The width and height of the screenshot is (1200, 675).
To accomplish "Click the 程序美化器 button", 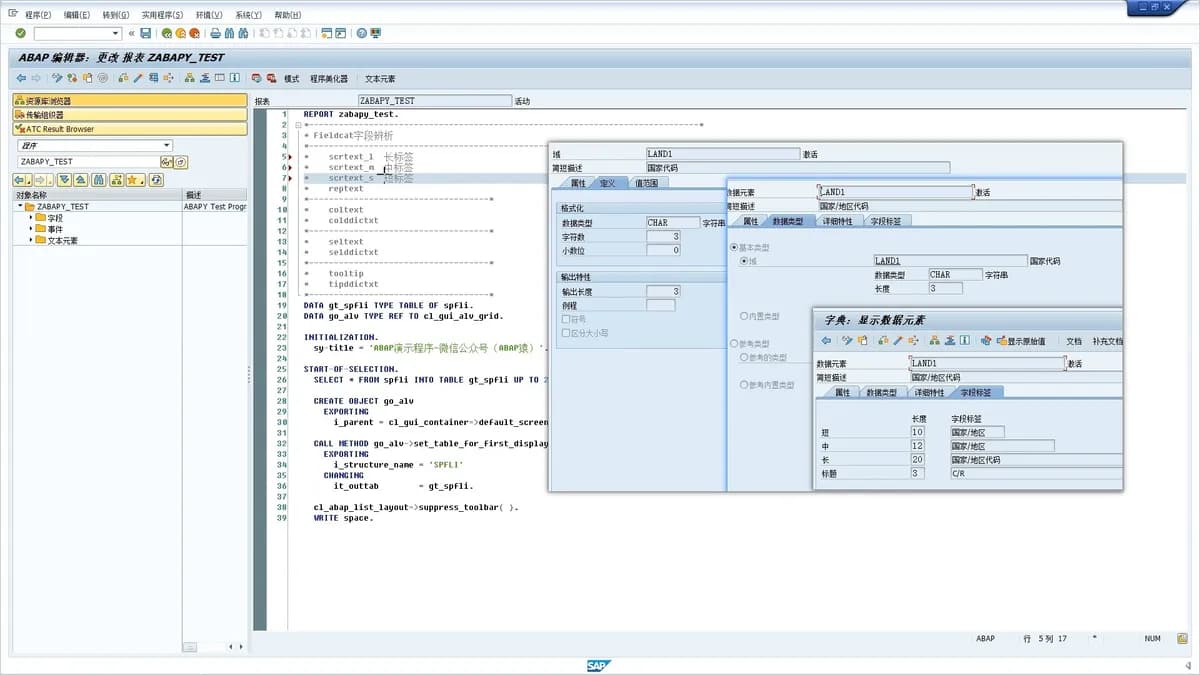I will tap(329, 78).
